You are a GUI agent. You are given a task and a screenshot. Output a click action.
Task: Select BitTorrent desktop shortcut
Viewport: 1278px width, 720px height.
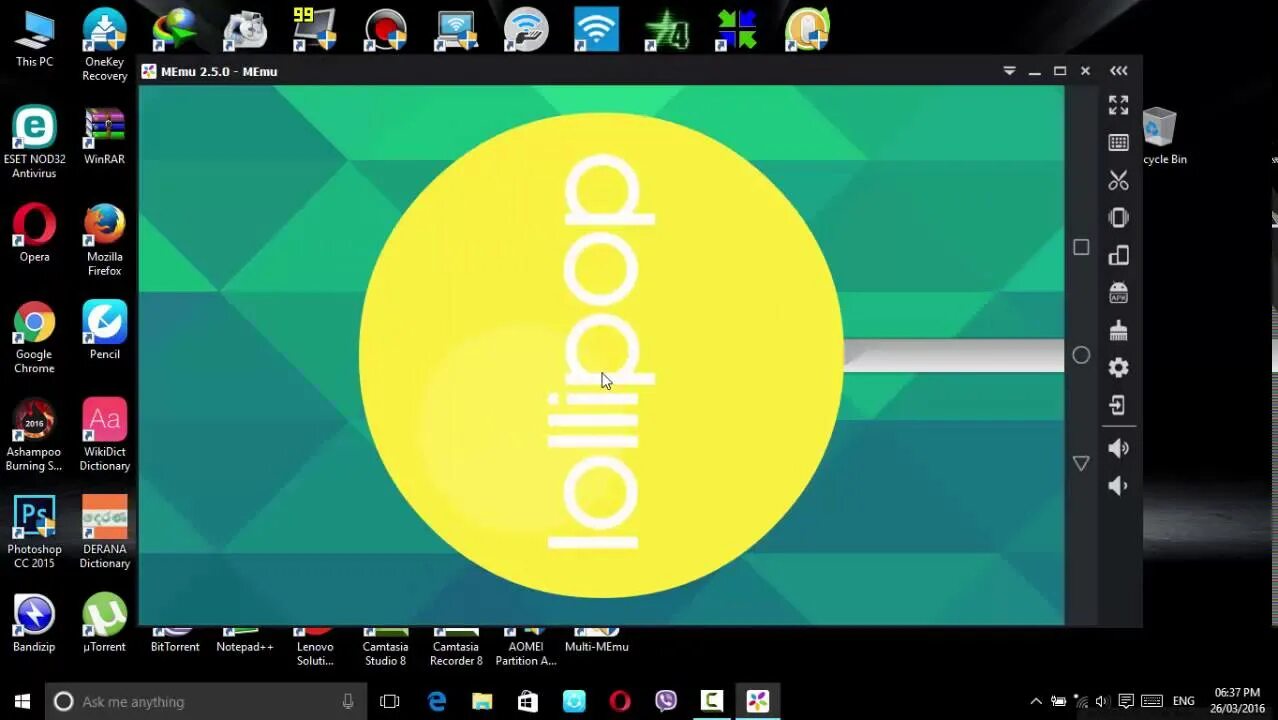coord(175,640)
